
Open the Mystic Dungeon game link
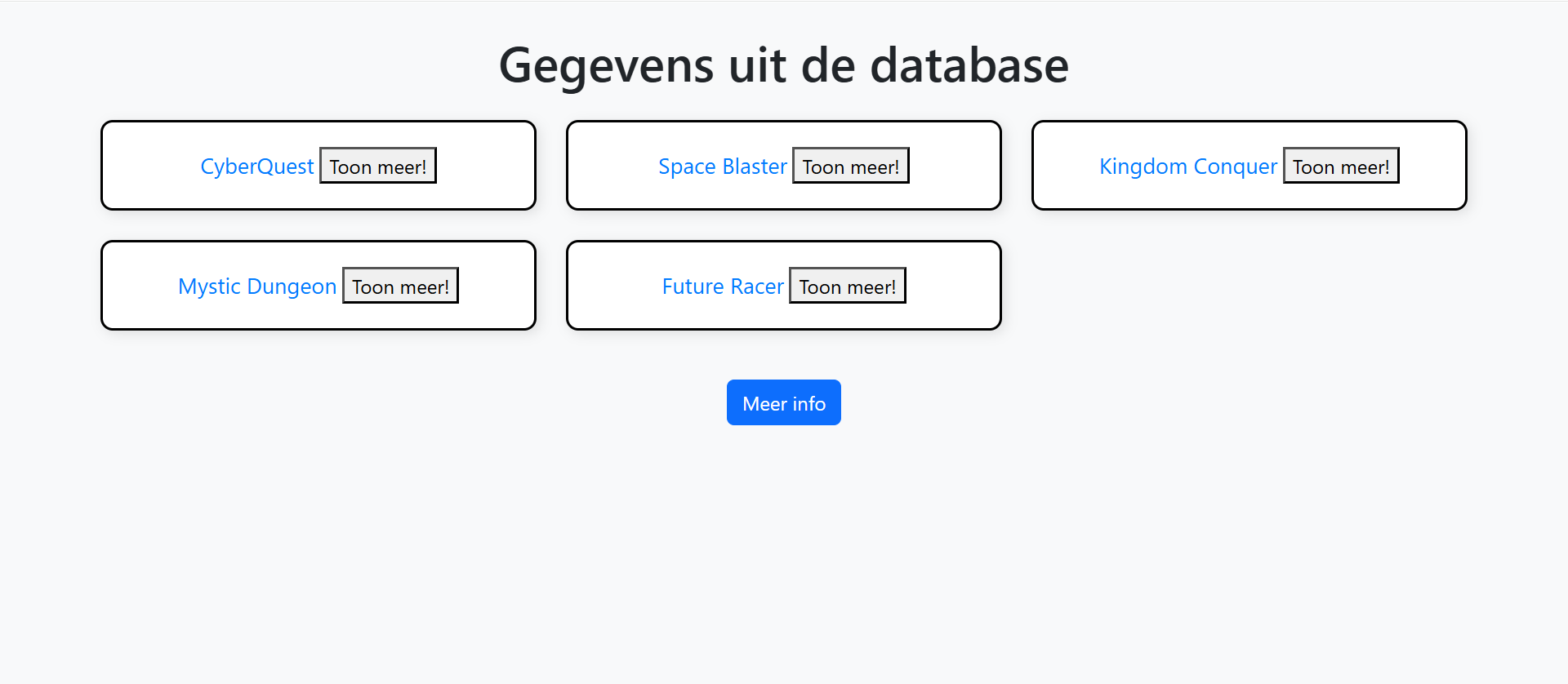coord(256,286)
